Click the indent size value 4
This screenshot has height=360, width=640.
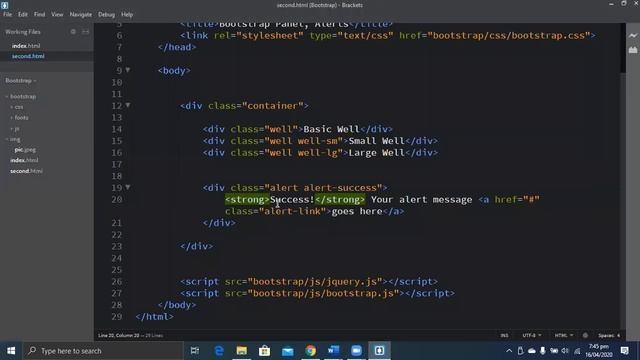(618, 336)
